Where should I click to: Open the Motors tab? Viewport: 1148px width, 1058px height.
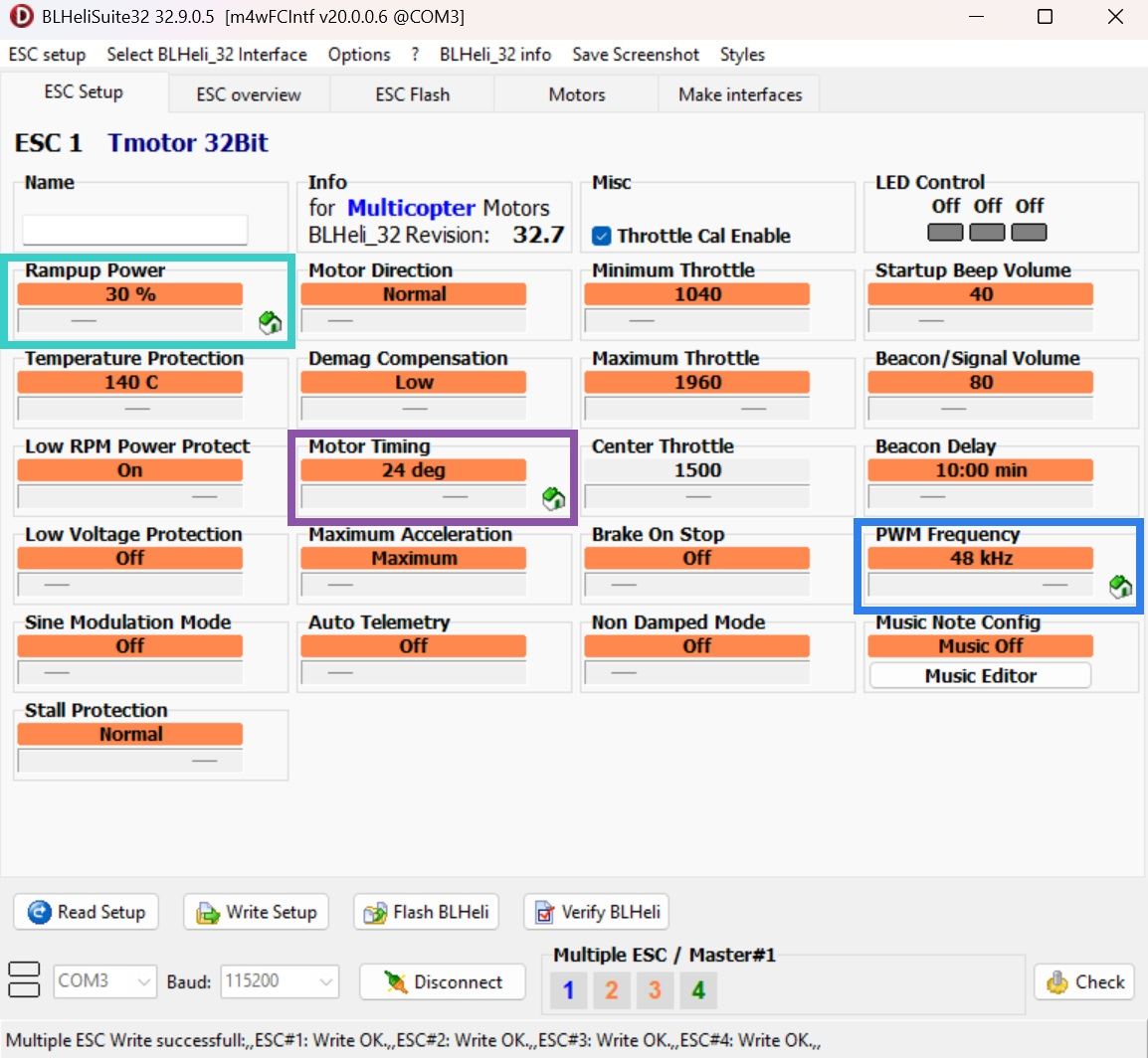[x=577, y=94]
